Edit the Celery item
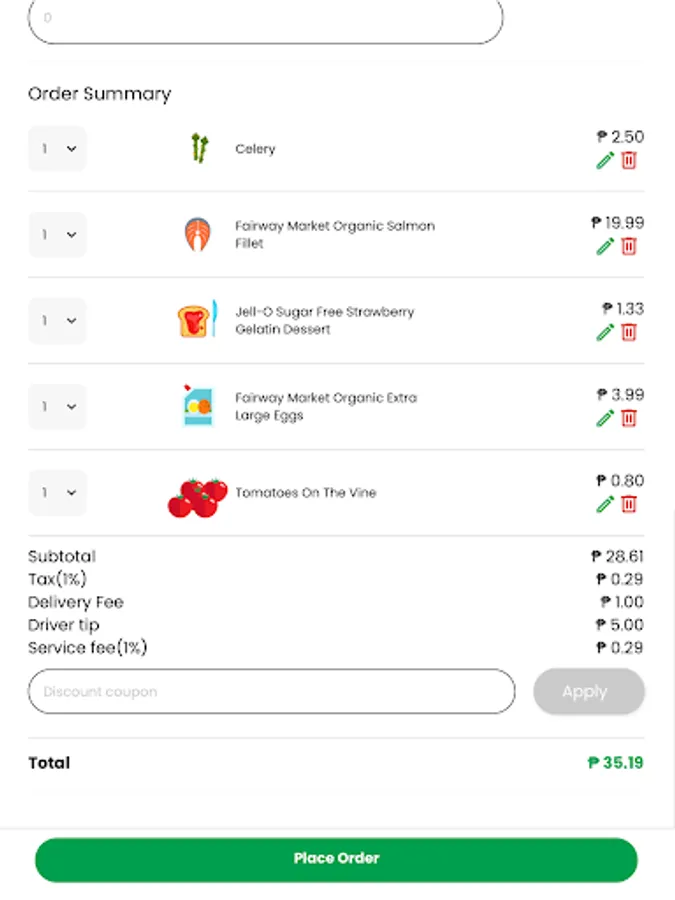 click(605, 161)
